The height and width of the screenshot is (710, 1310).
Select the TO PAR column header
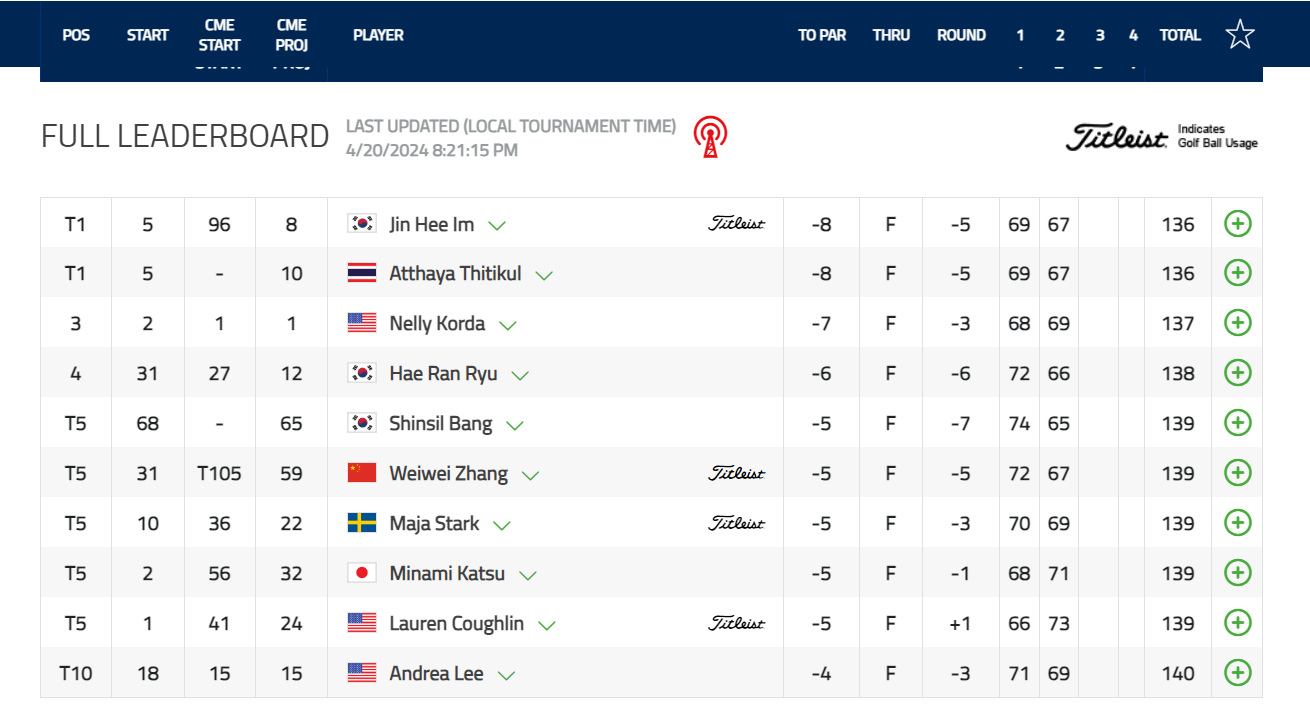(821, 34)
